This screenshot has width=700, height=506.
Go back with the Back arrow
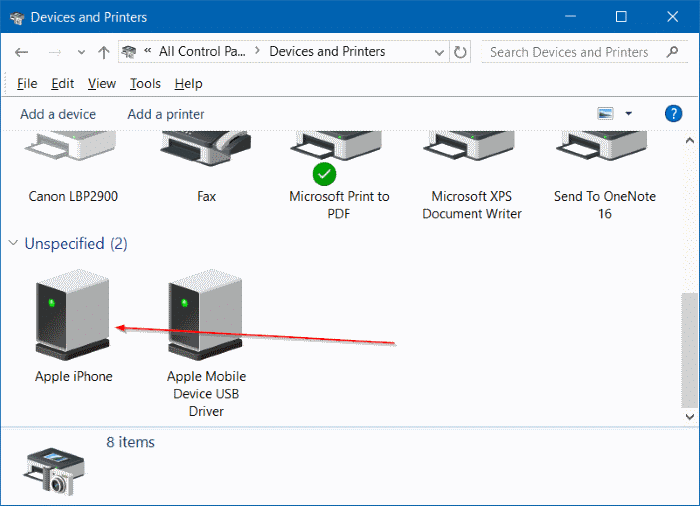21,52
